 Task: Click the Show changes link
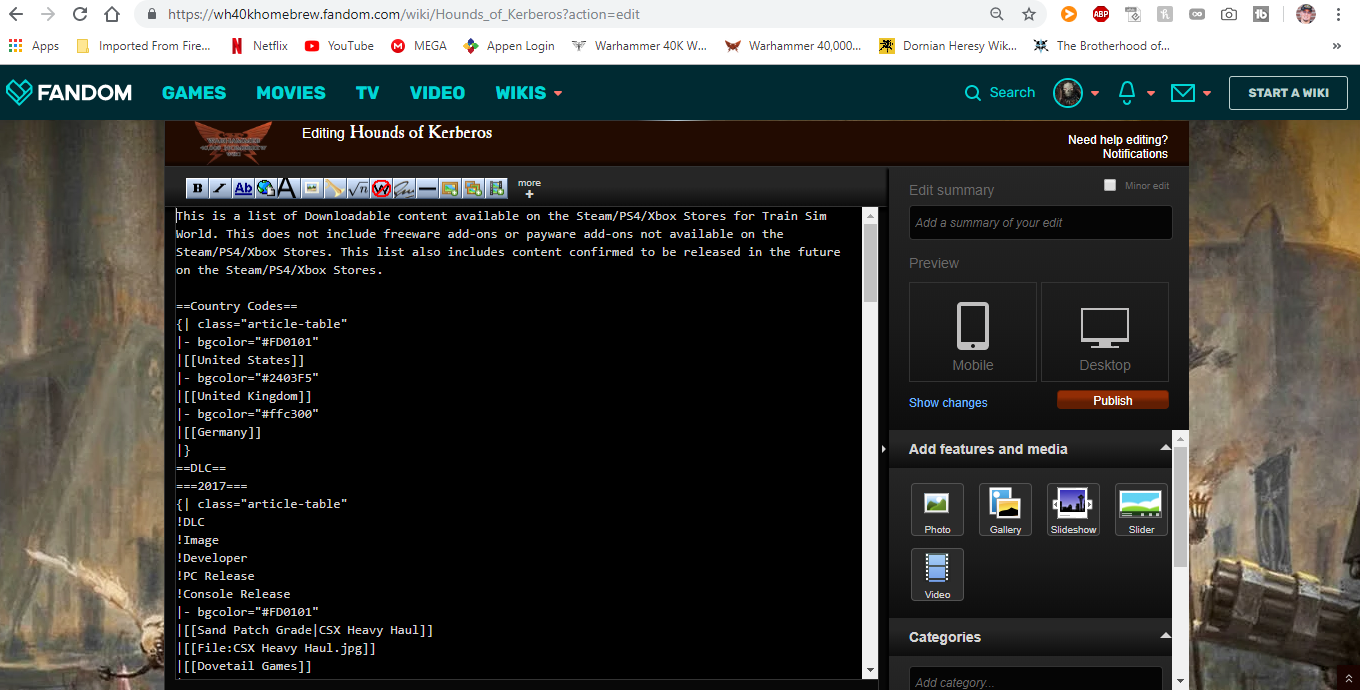(x=948, y=403)
